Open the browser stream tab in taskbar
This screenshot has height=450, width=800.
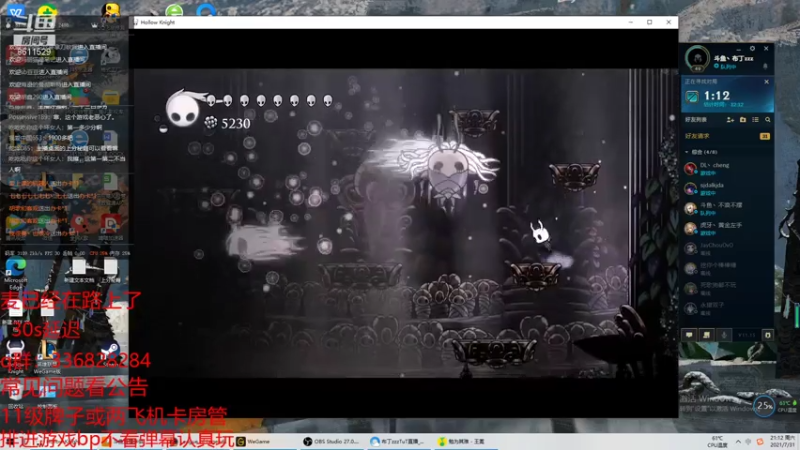tap(398, 442)
